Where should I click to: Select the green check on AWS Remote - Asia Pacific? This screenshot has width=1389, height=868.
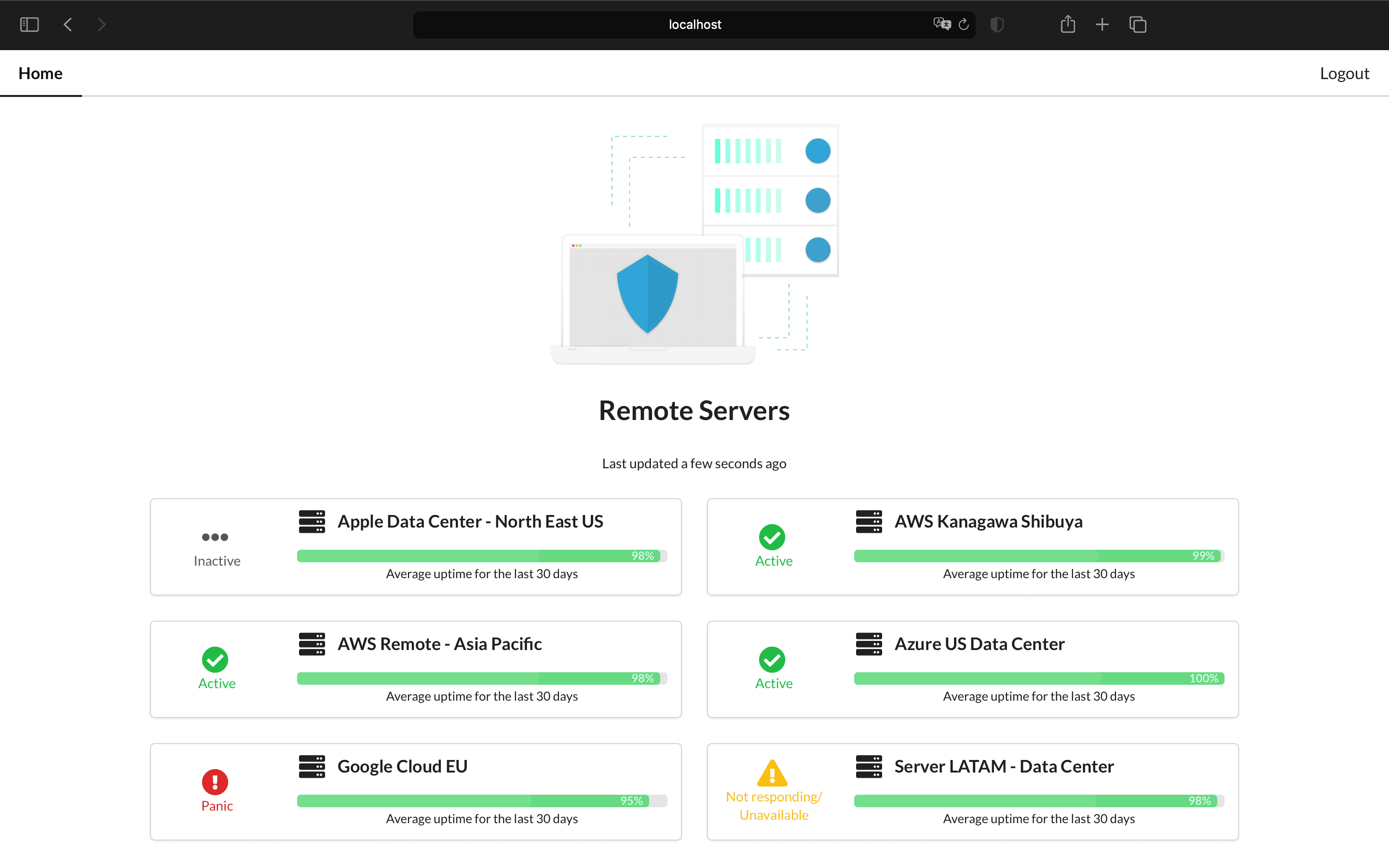click(215, 660)
